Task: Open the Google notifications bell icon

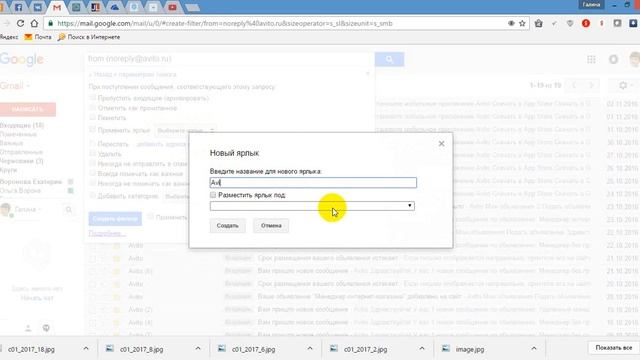Action: click(x=613, y=60)
